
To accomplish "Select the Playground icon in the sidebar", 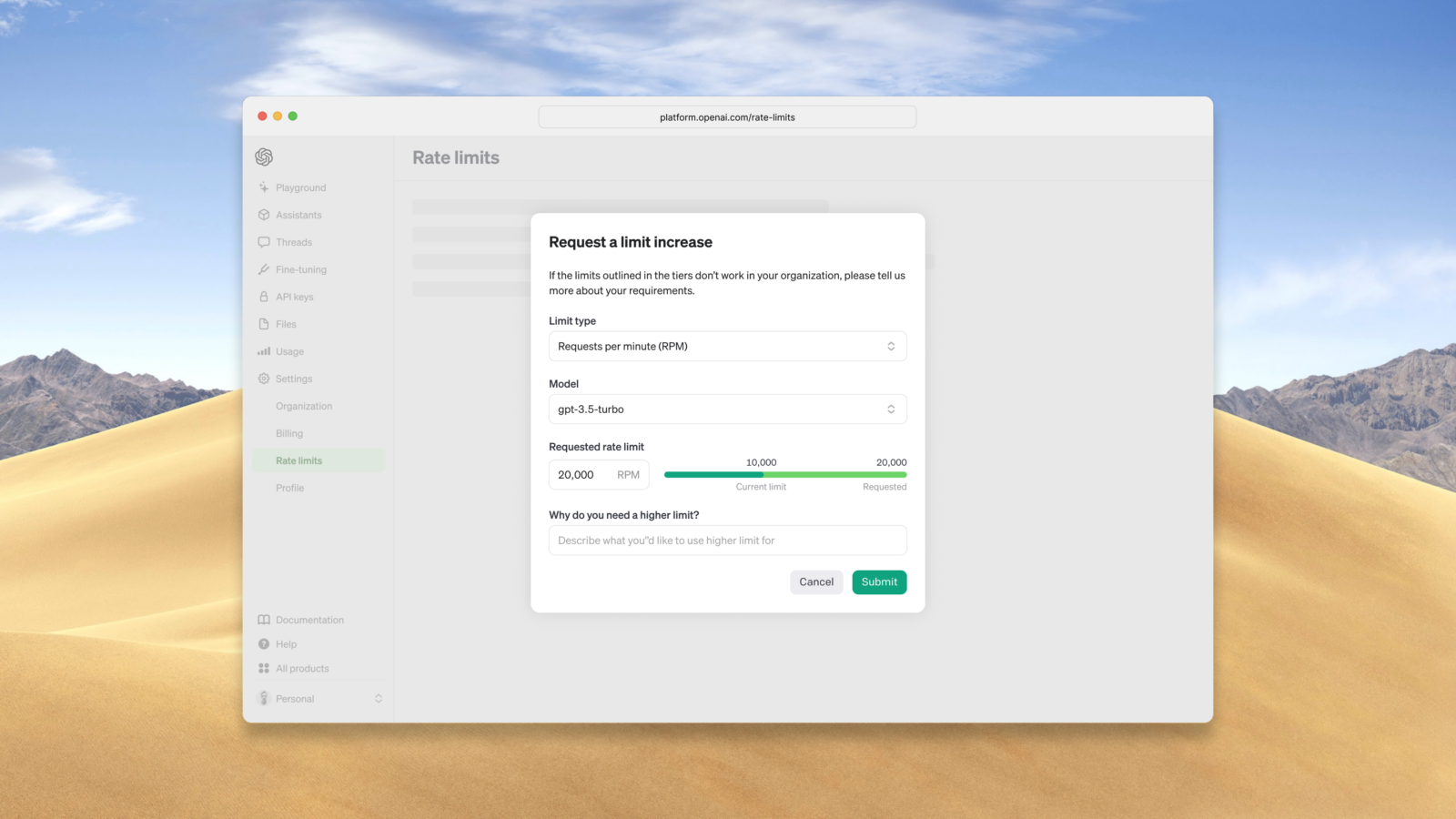I will (264, 187).
